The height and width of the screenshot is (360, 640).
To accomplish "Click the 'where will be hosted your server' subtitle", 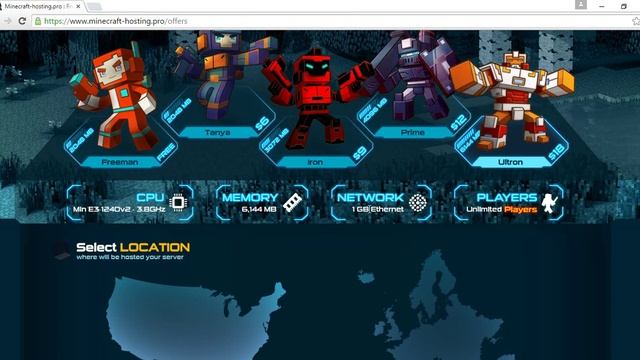I will [x=130, y=257].
